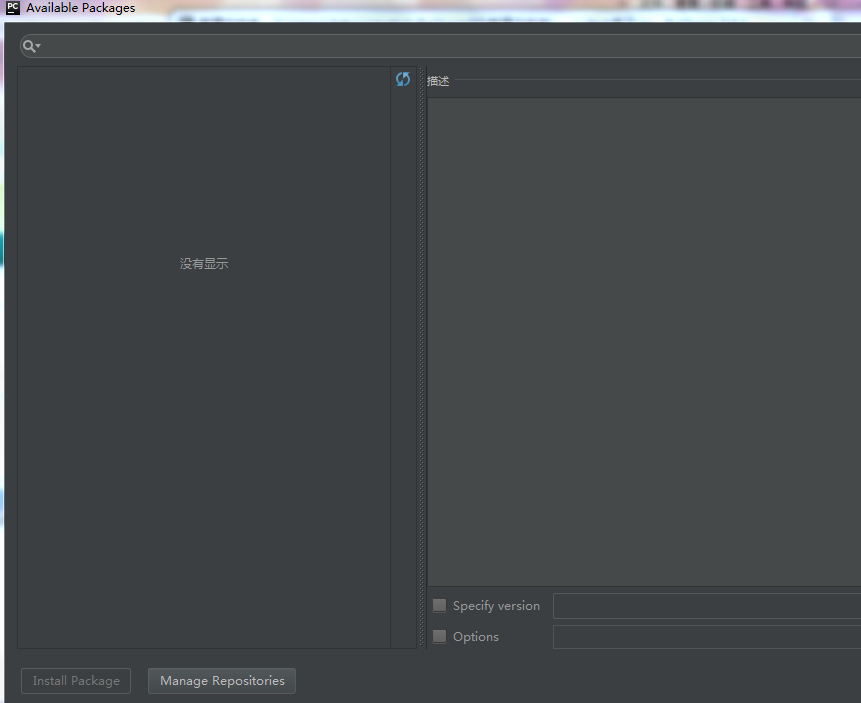The image size is (861, 703).
Task: Tick the Options checkbox
Action: (x=439, y=637)
